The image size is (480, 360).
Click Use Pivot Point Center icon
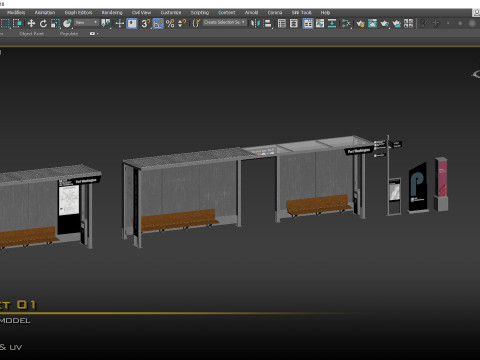[106, 23]
